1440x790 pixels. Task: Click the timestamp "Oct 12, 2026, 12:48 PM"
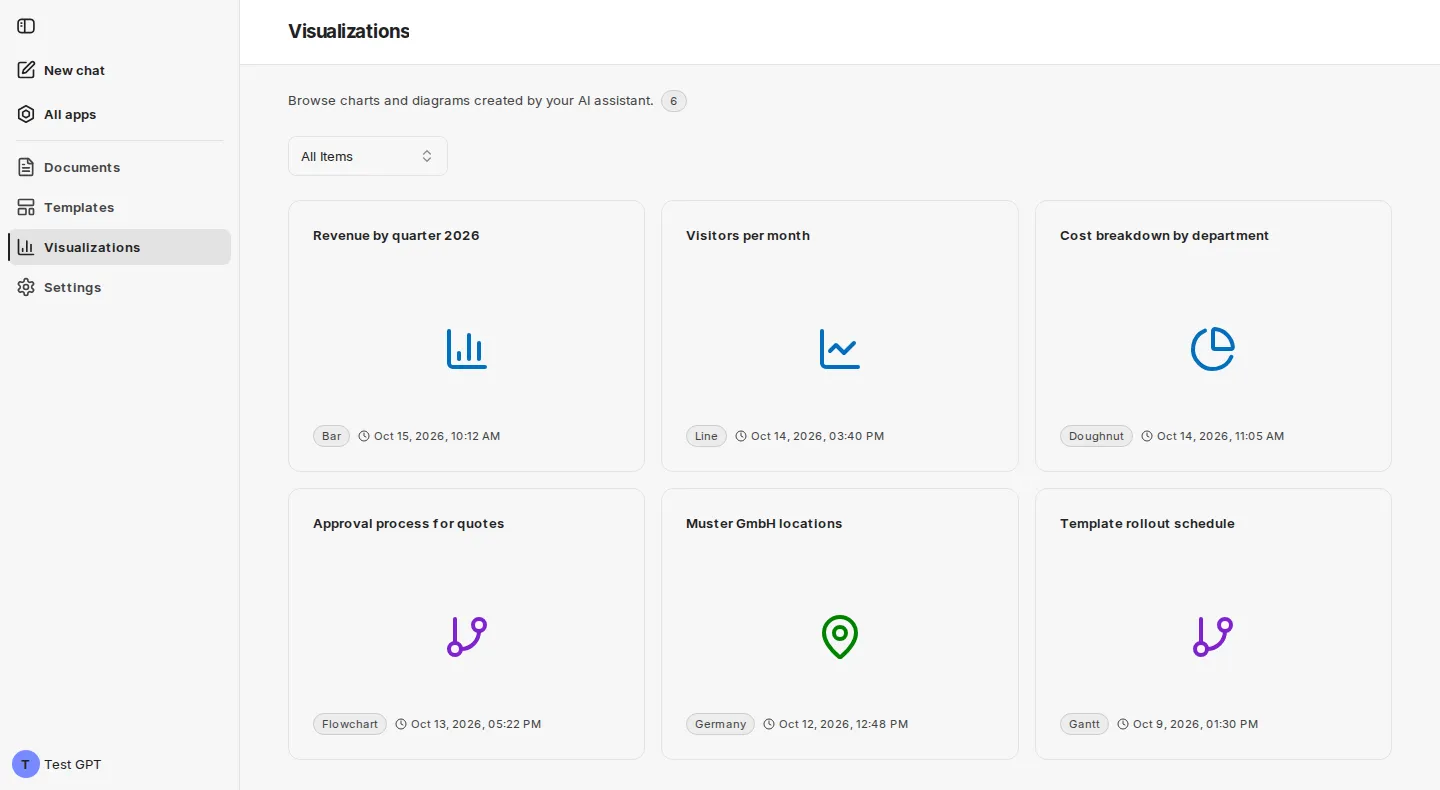pyautogui.click(x=843, y=724)
